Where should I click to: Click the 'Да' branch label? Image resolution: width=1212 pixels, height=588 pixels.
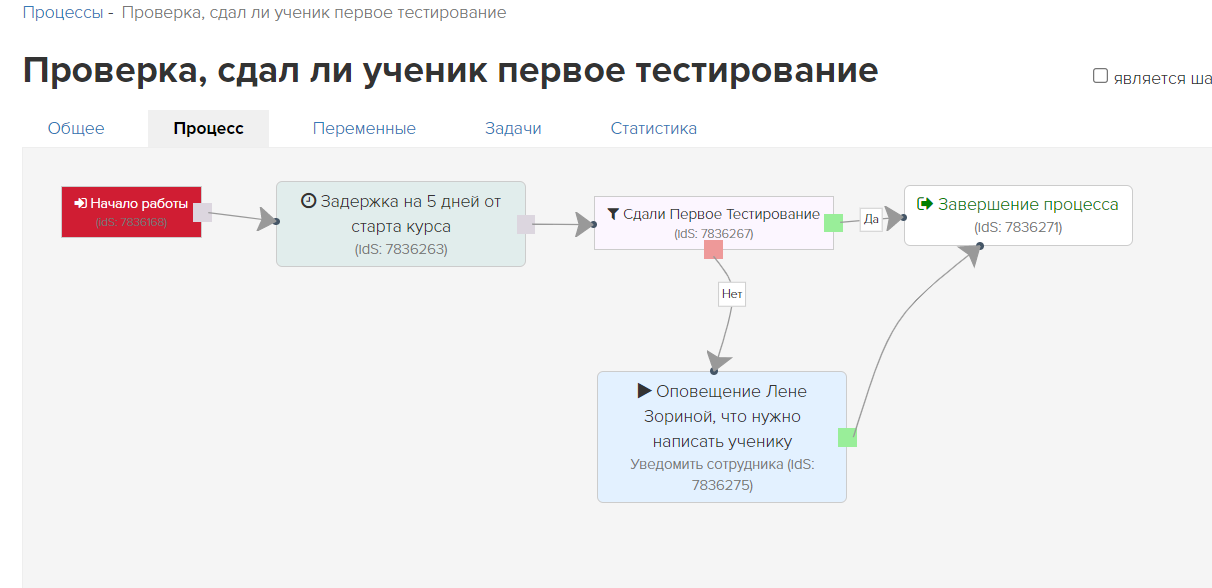(x=871, y=219)
